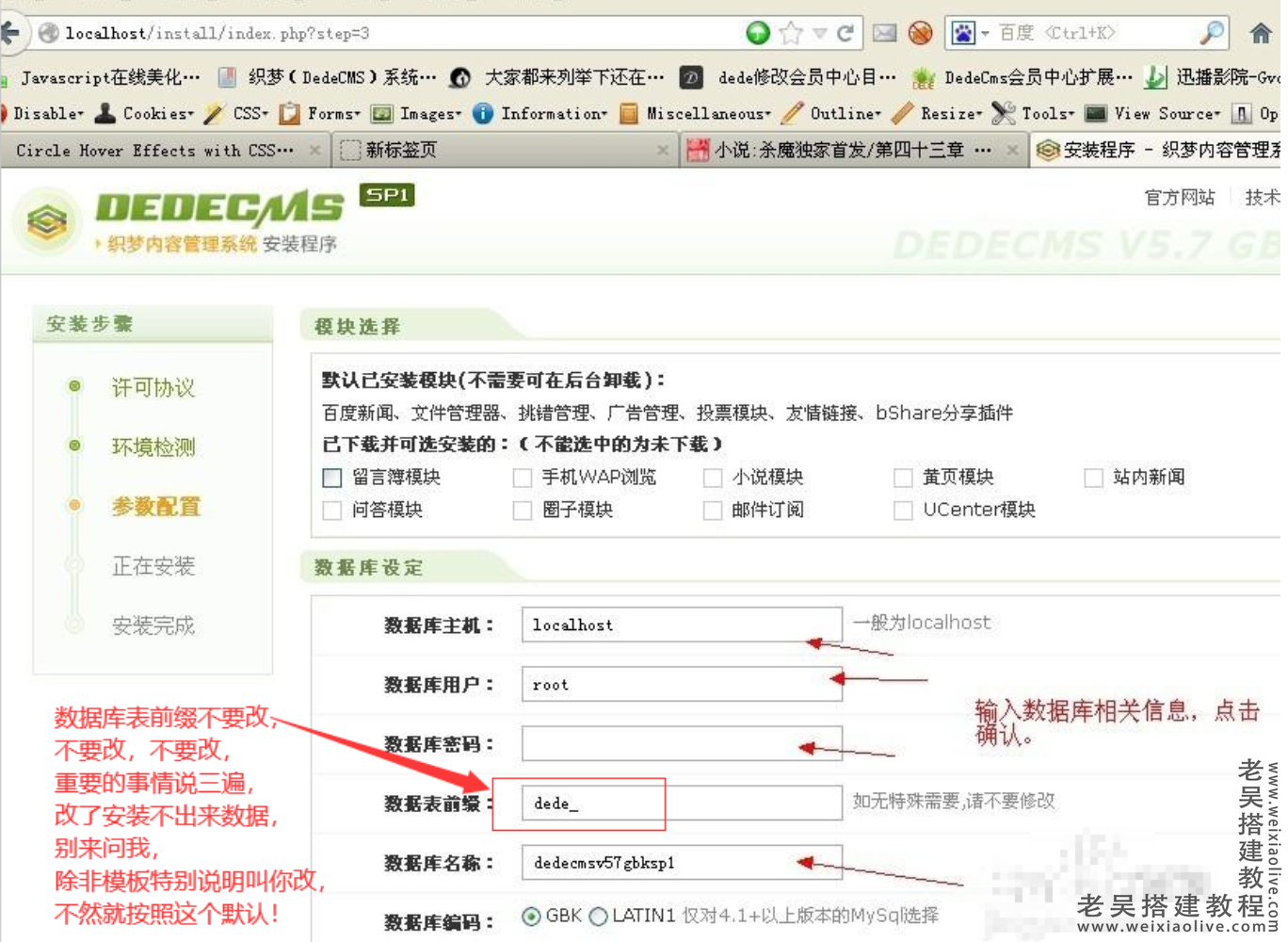This screenshot has width=1288, height=942.
Task: Open the Miscellaneous tools icon
Action: pos(627,113)
